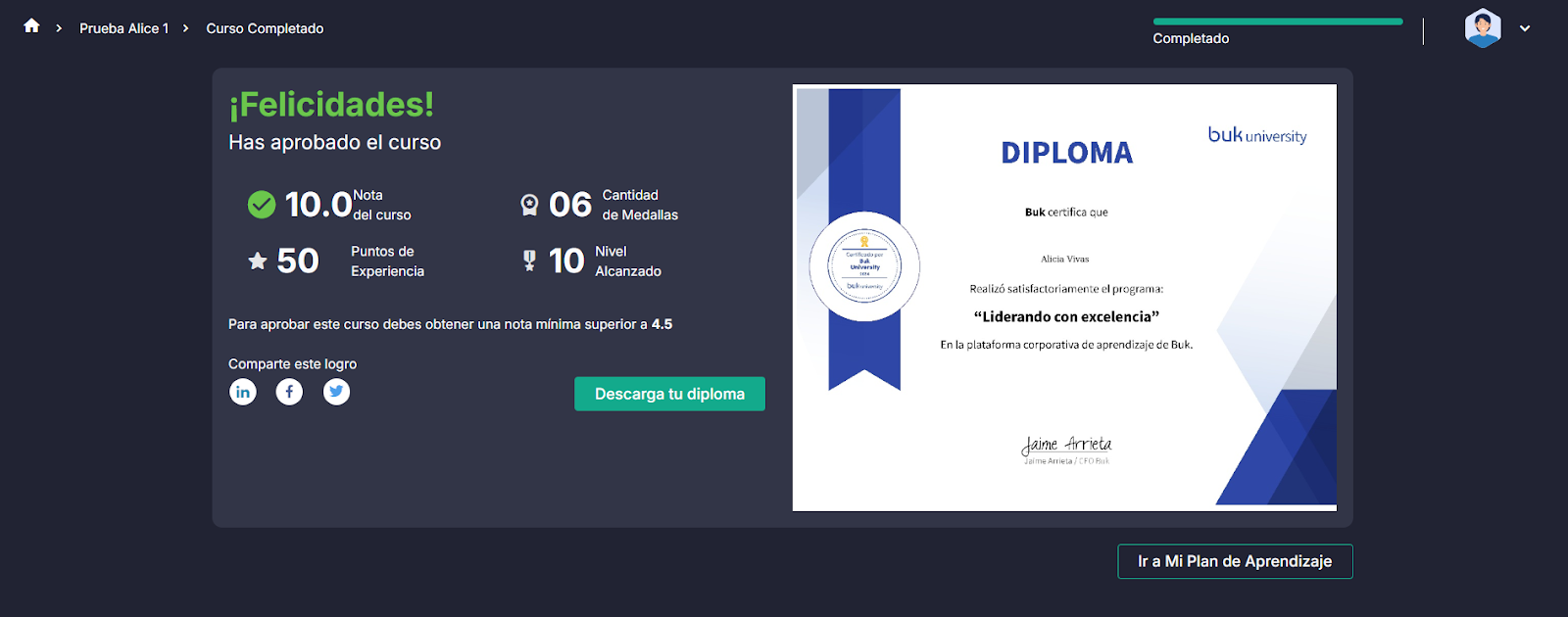This screenshot has width=1568, height=617.
Task: Expand the user account dropdown arrow
Action: coord(1525,28)
